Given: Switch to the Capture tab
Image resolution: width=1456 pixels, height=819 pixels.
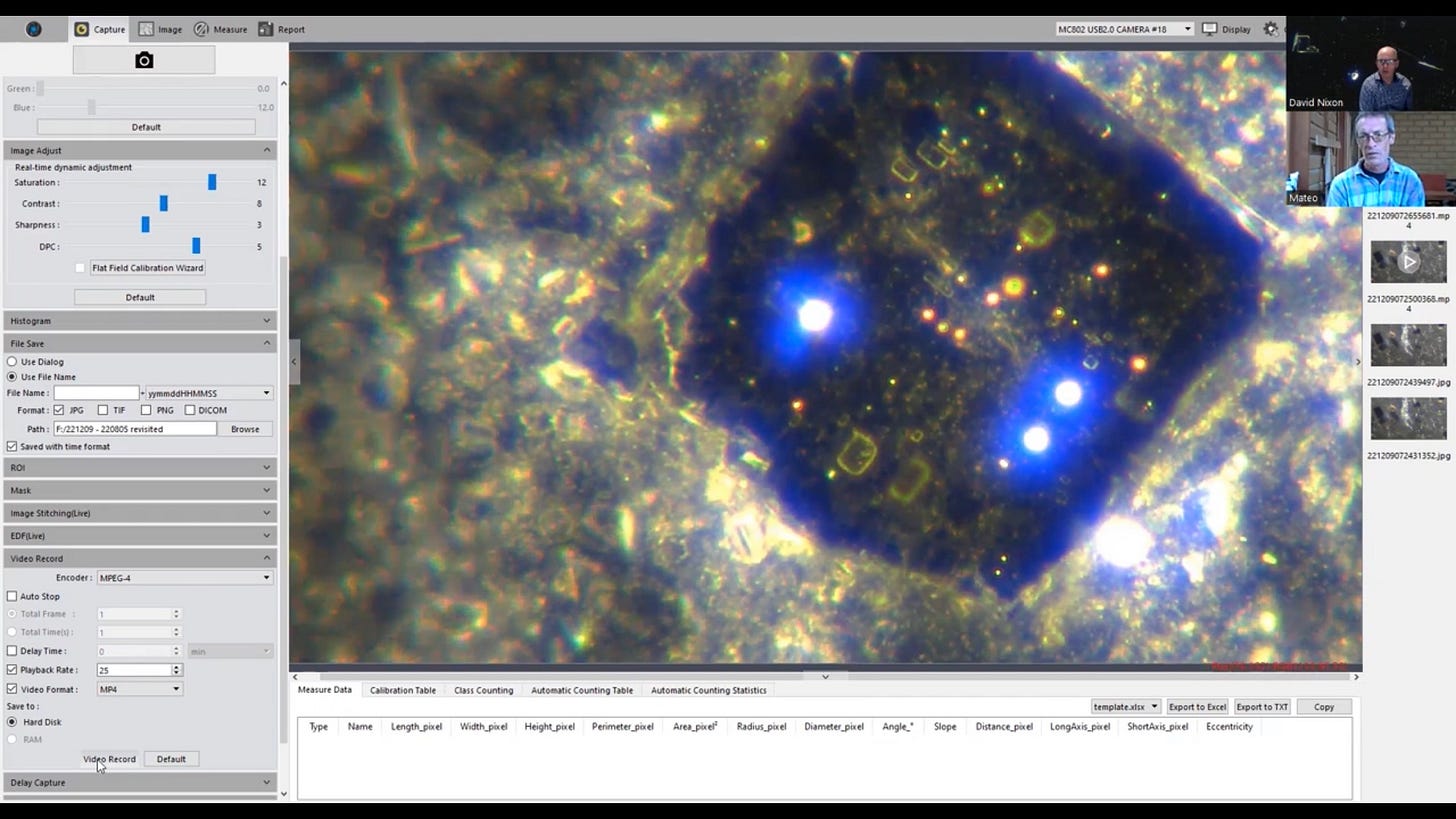Looking at the screenshot, I should coord(100,29).
